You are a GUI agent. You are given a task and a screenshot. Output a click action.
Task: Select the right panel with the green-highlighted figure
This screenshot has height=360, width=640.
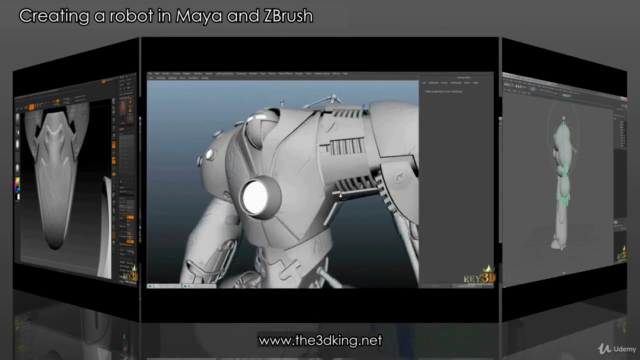pyautogui.click(x=564, y=180)
